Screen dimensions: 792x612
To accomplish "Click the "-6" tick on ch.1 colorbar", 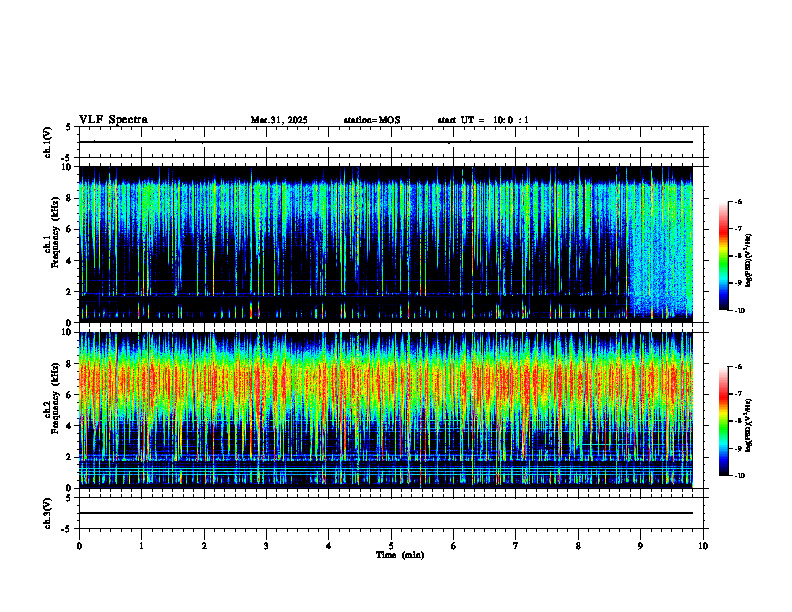I will 739,202.
